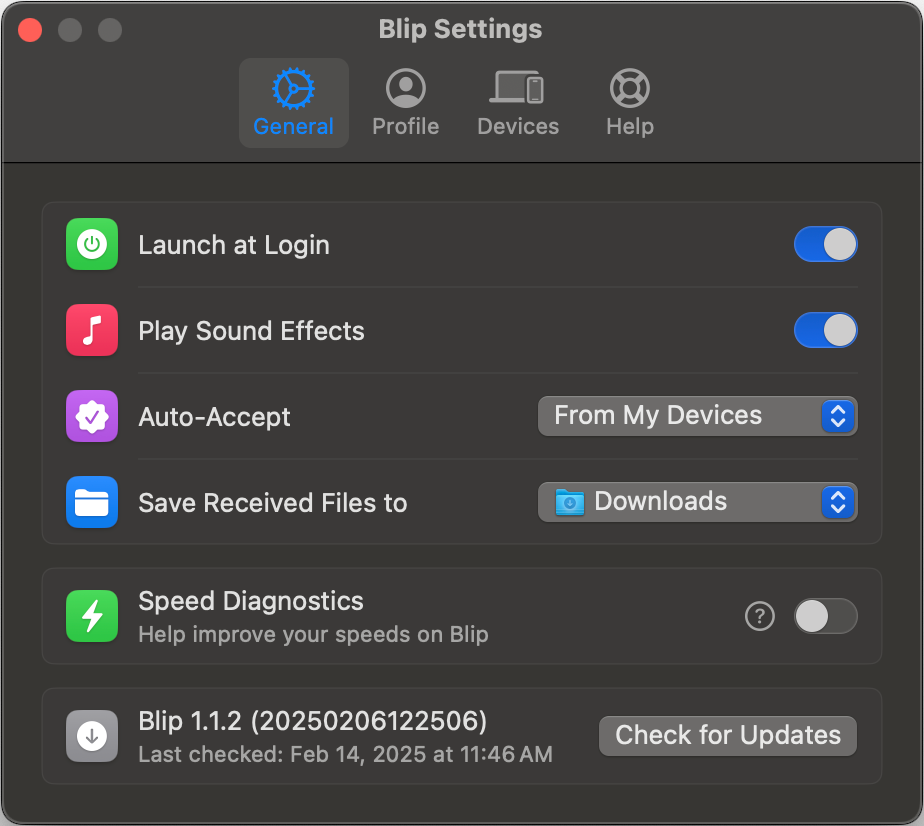Disable the Launch at Login toggle
Screen dimensions: 924x826
pos(825,245)
